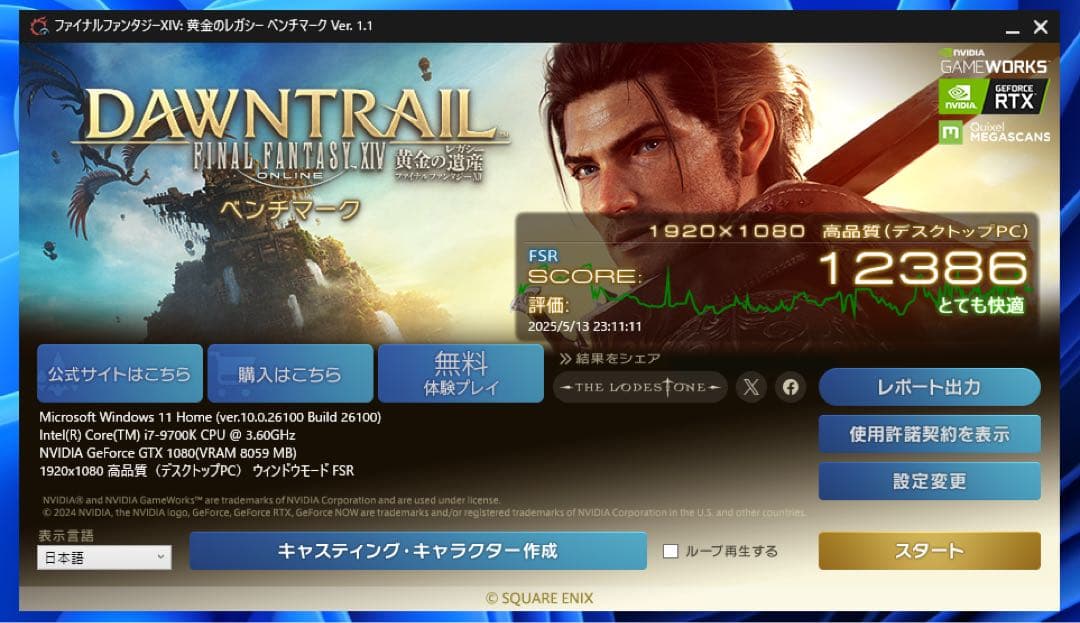Viewport: 1080px width, 623px height.
Task: Open 無料体験プレイ free trial link
Action: coord(461,373)
